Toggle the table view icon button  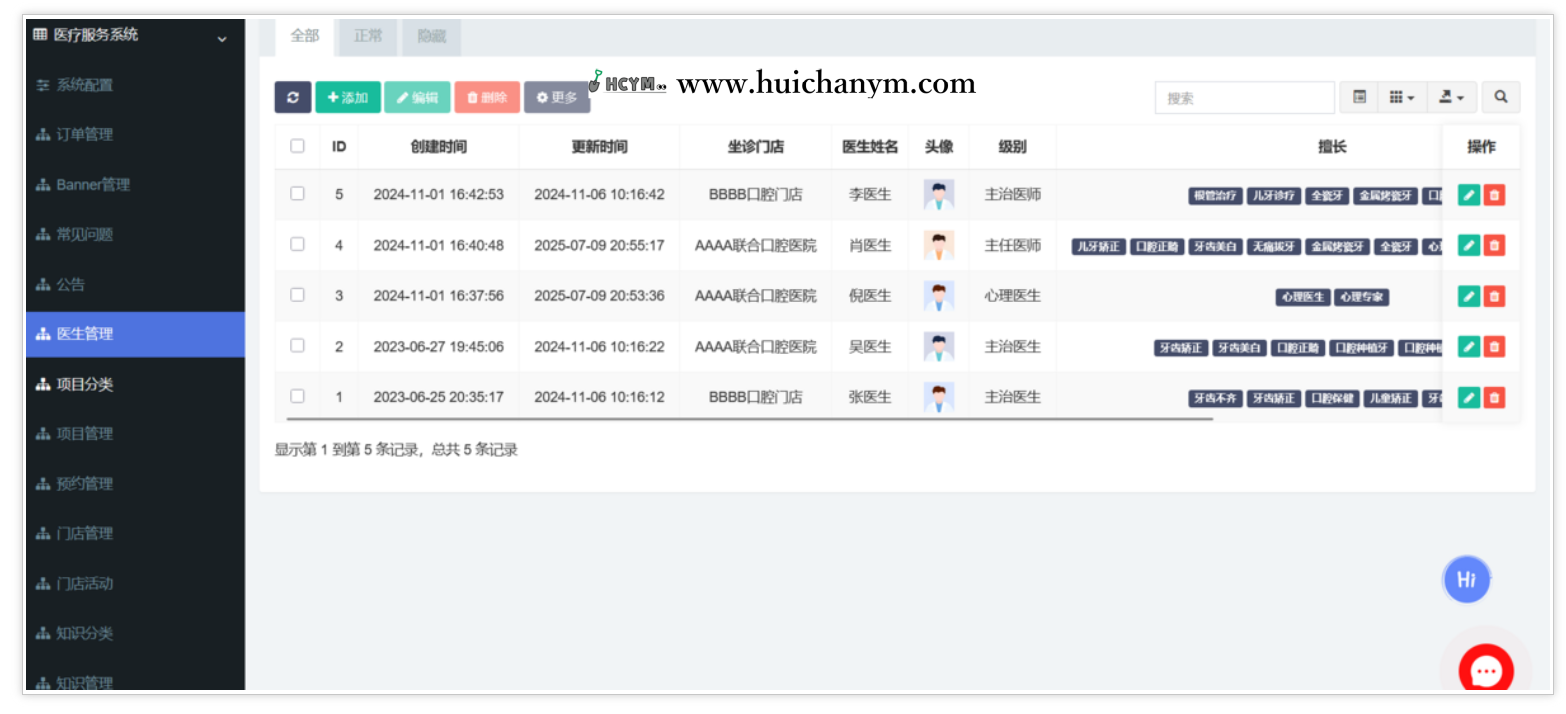(x=1359, y=97)
